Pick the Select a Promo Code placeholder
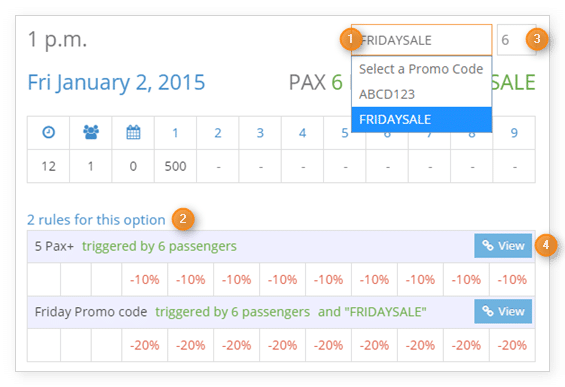The image size is (565, 387). tap(422, 69)
